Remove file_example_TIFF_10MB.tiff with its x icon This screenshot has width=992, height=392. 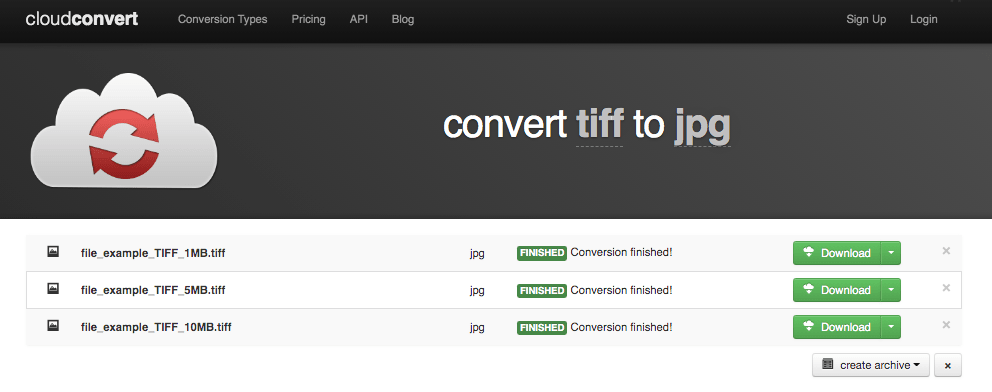click(x=946, y=325)
